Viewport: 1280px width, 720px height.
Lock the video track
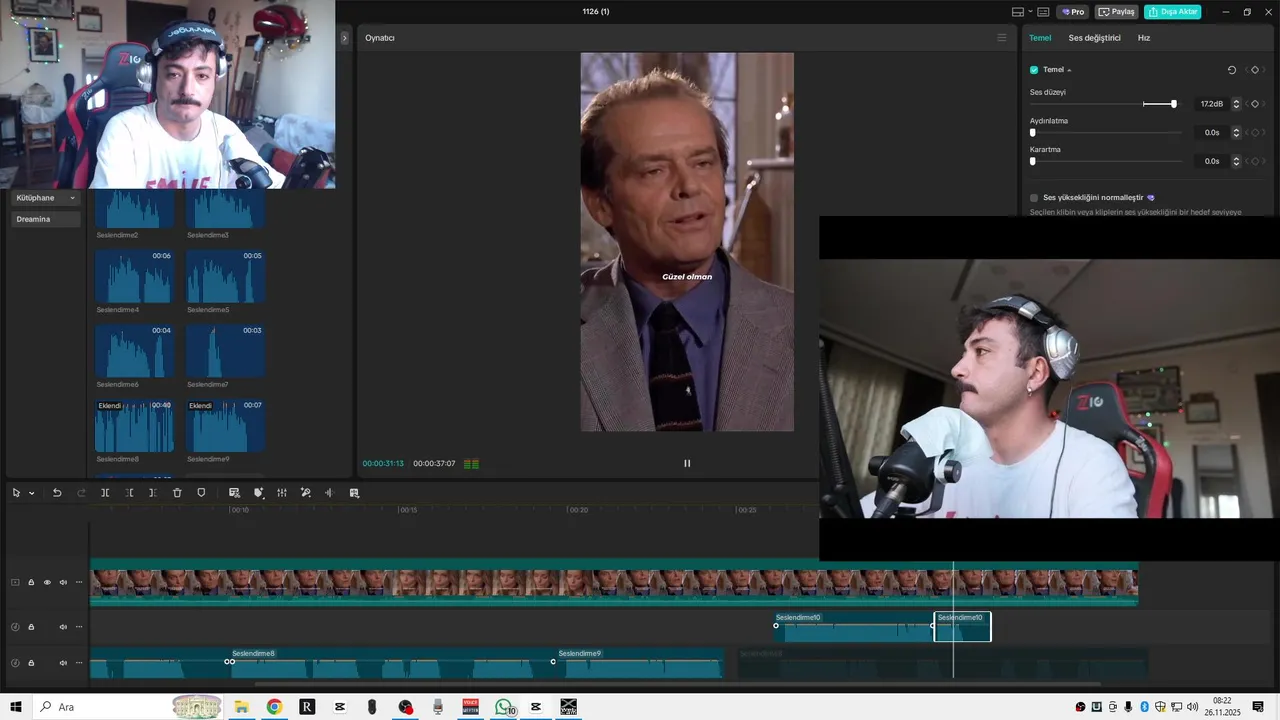(x=31, y=582)
